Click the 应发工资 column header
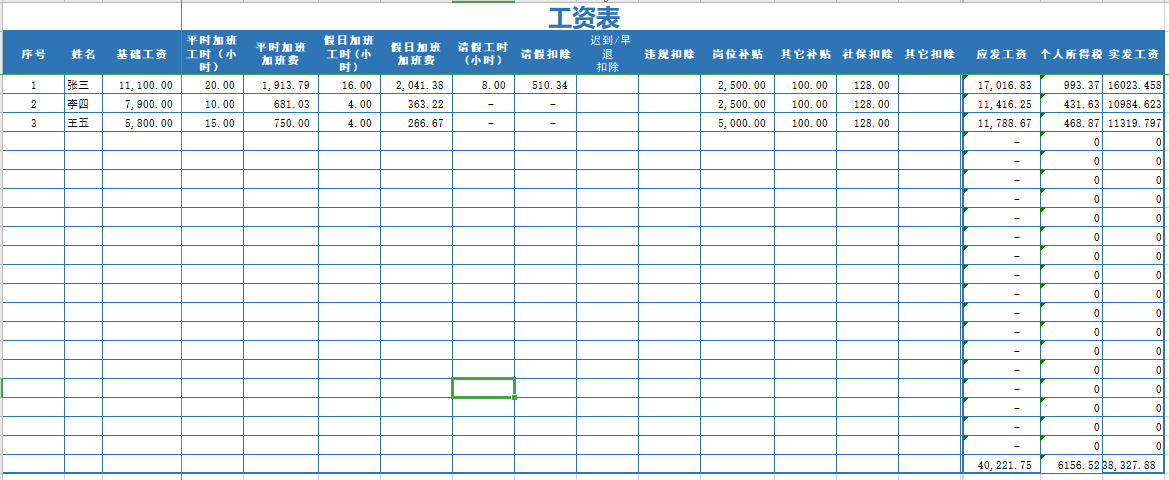The image size is (1169, 480). (x=1001, y=54)
